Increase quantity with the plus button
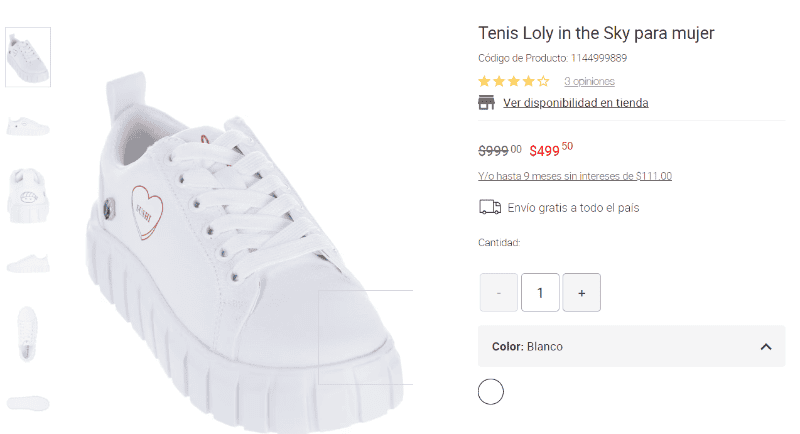 [x=581, y=293]
